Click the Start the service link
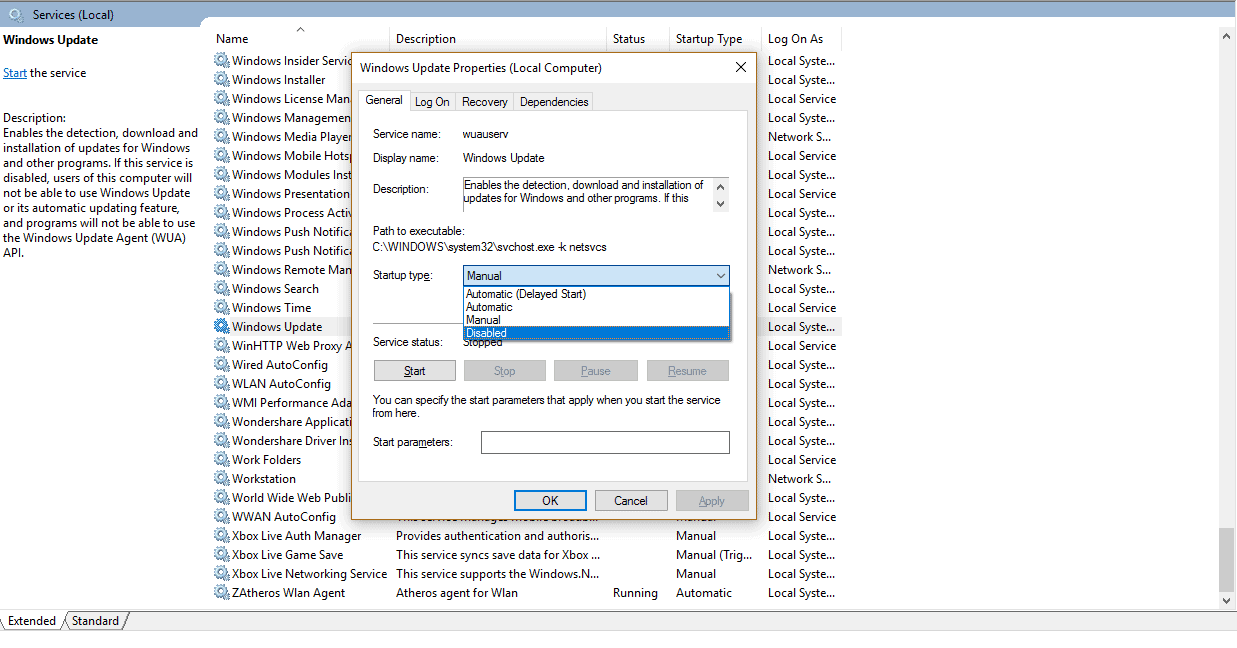Image resolution: width=1237 pixels, height=648 pixels. click(x=15, y=73)
